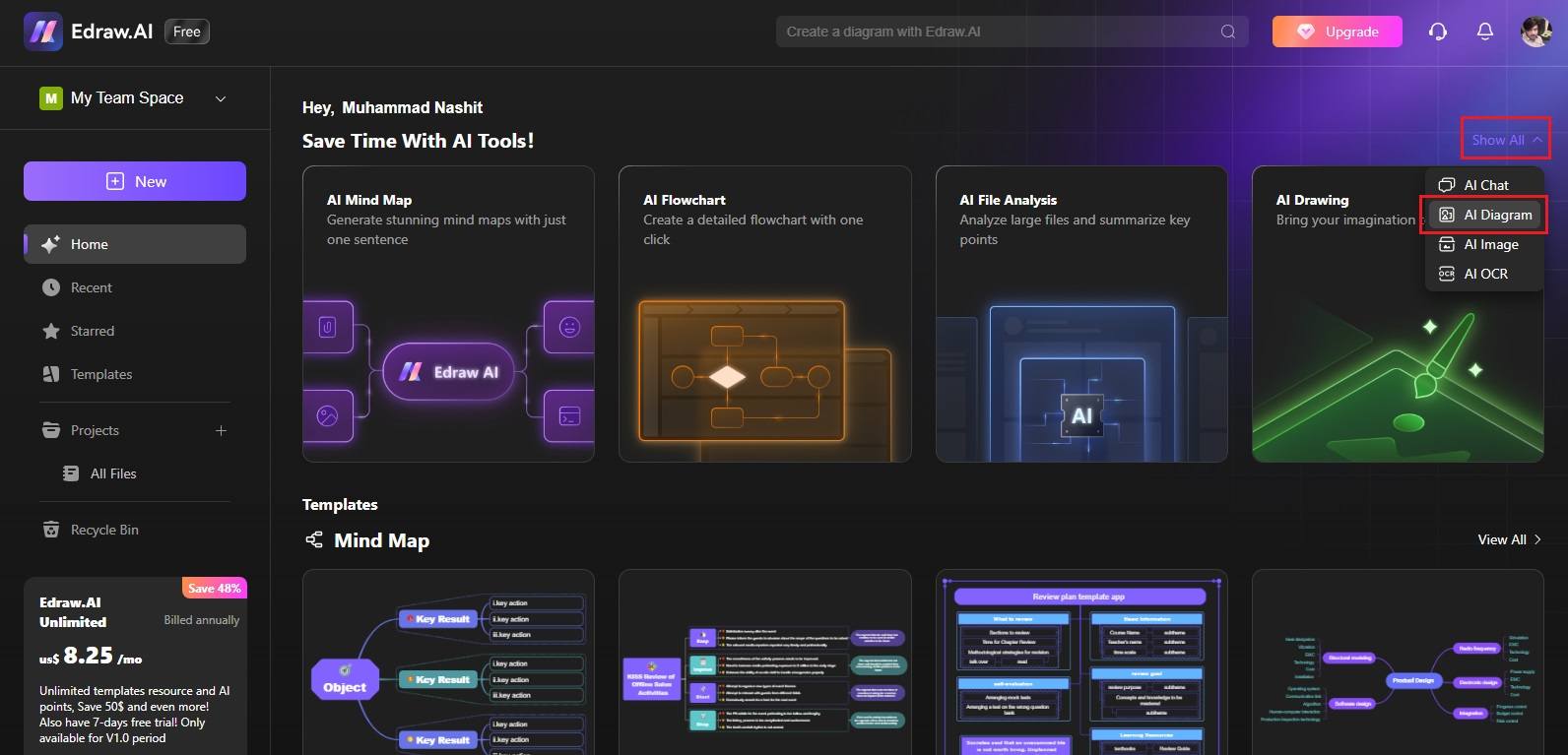Click the Projects folder icon

(51, 430)
